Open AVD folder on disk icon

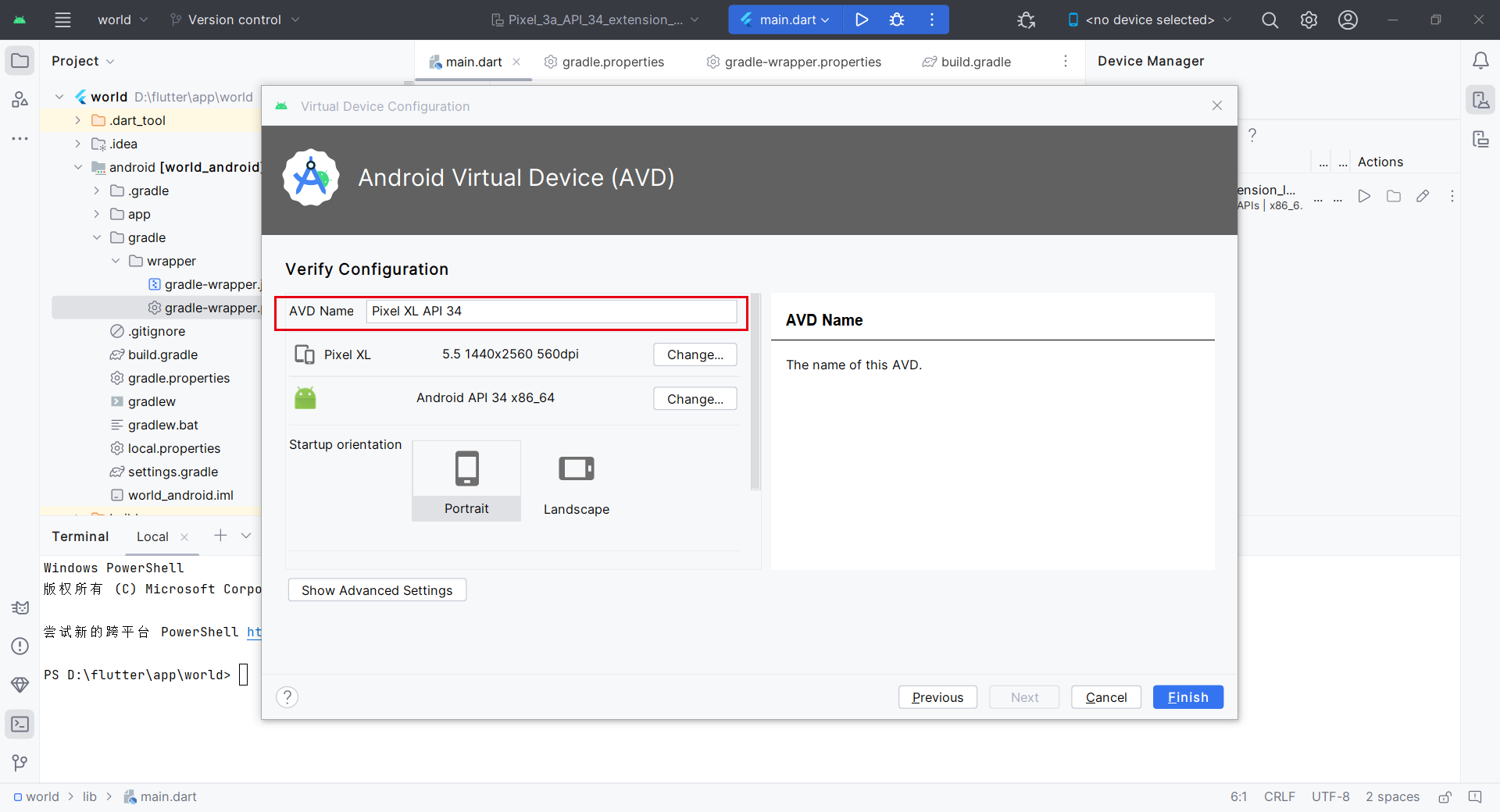click(1394, 196)
